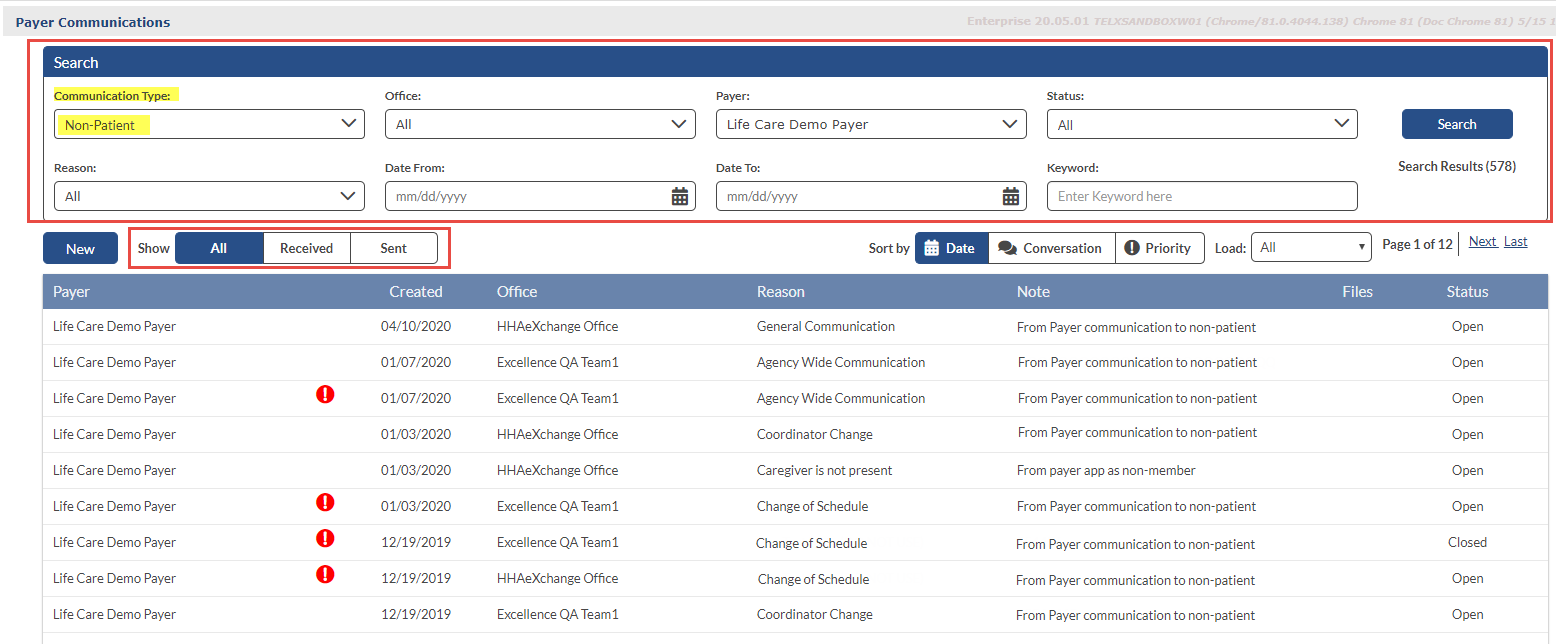This screenshot has height=644, width=1556.
Task: Open the 04/10/2020 created date cell
Action: 416,326
